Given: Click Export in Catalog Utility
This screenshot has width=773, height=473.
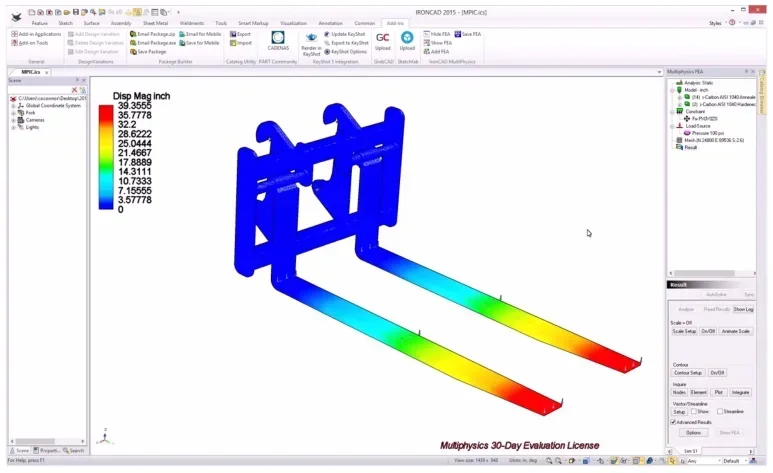Looking at the screenshot, I should 241,34.
